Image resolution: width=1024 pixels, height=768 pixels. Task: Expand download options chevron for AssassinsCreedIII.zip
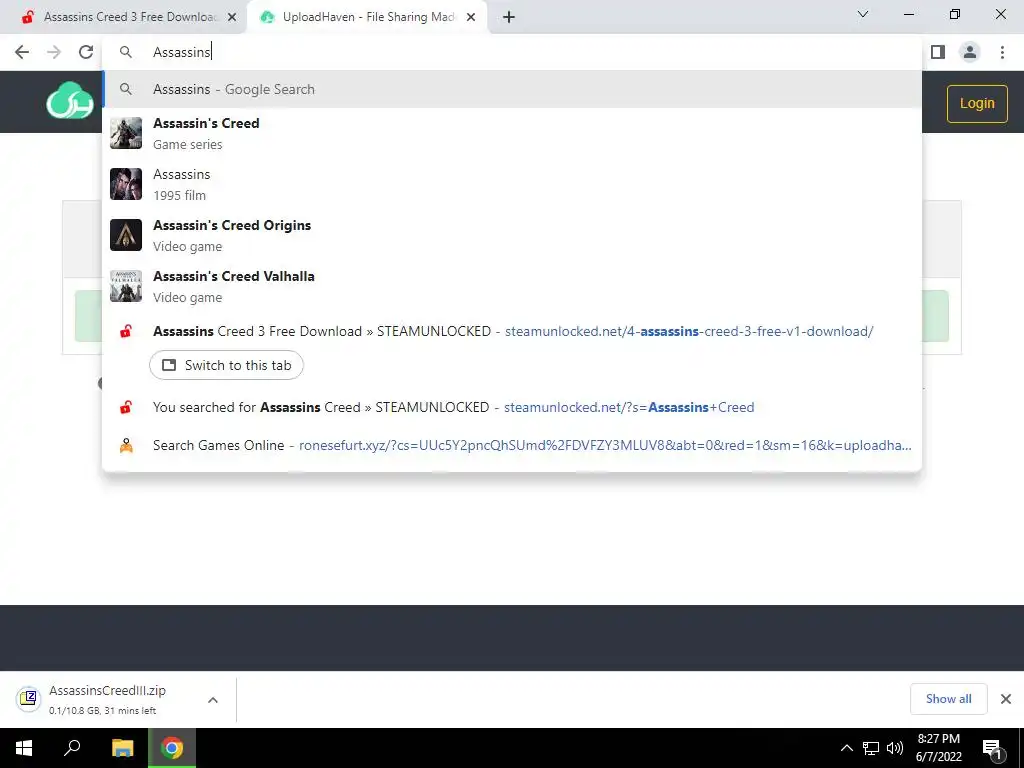click(x=213, y=700)
